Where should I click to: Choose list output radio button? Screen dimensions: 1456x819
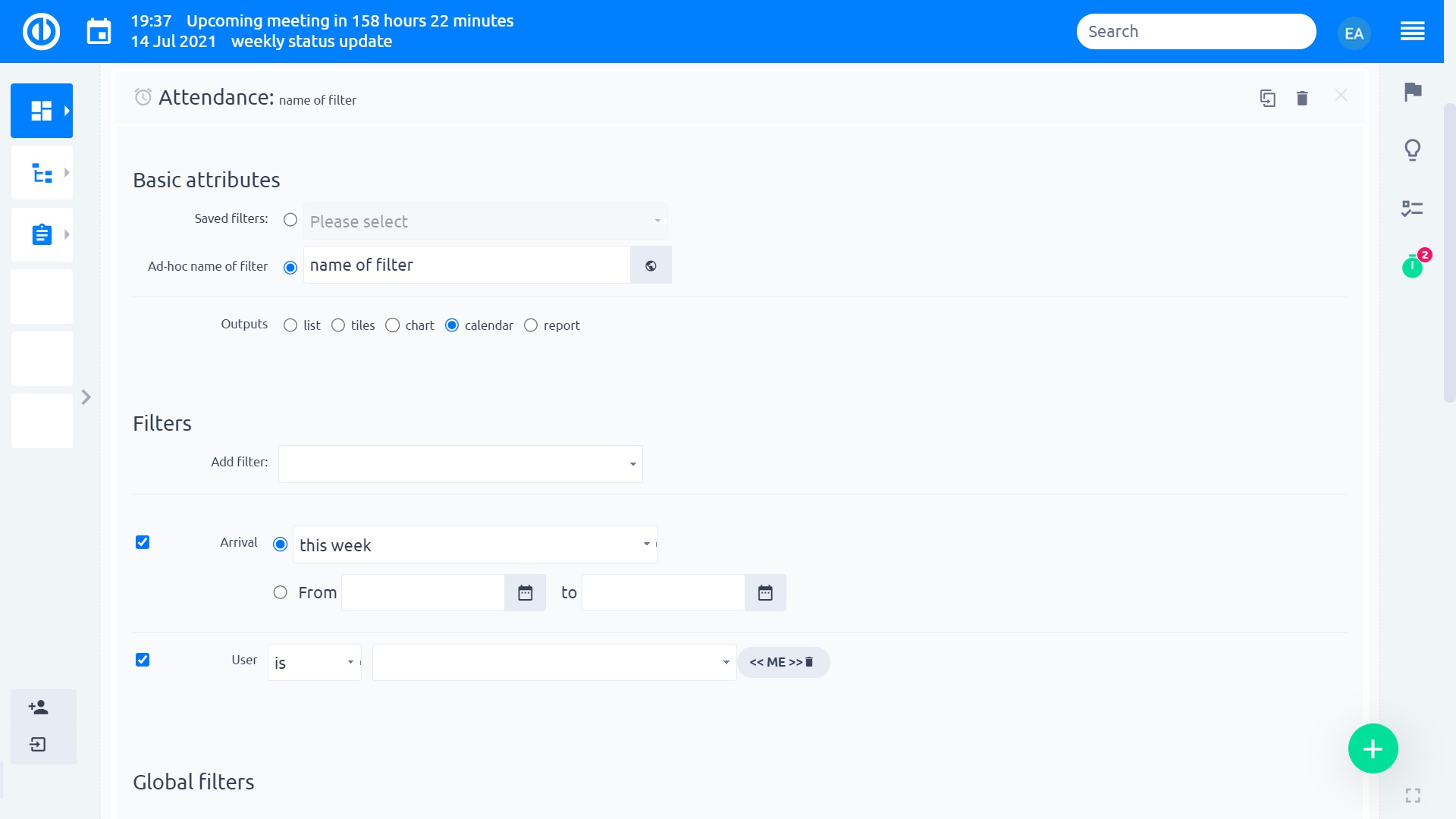[x=290, y=325]
